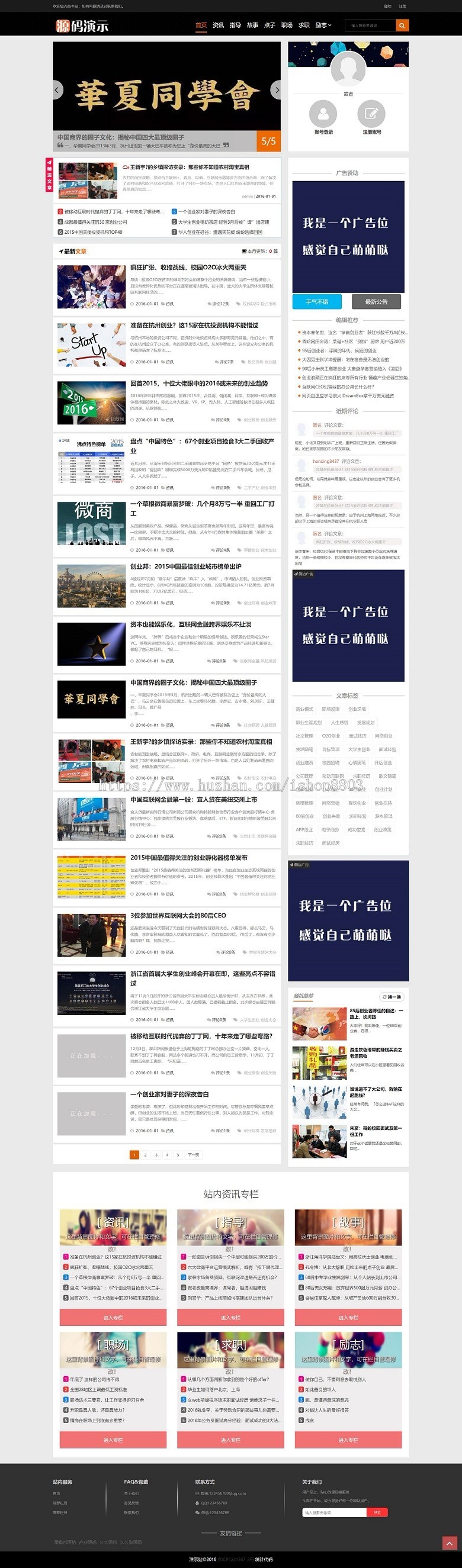Click the gray 最新公告 button
Viewport: 462px width, 1568px height.
click(376, 301)
